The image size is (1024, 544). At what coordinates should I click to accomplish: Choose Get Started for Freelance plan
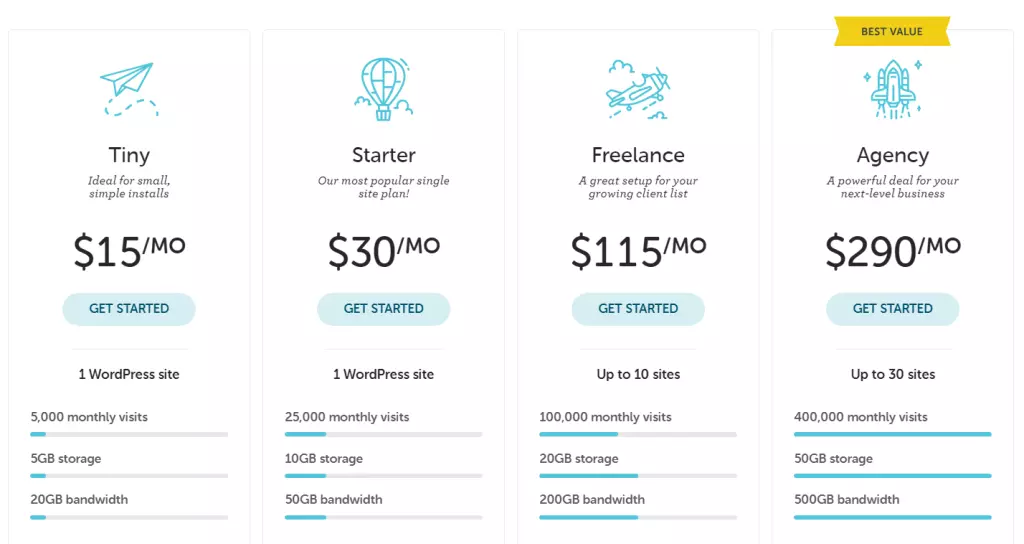638,309
